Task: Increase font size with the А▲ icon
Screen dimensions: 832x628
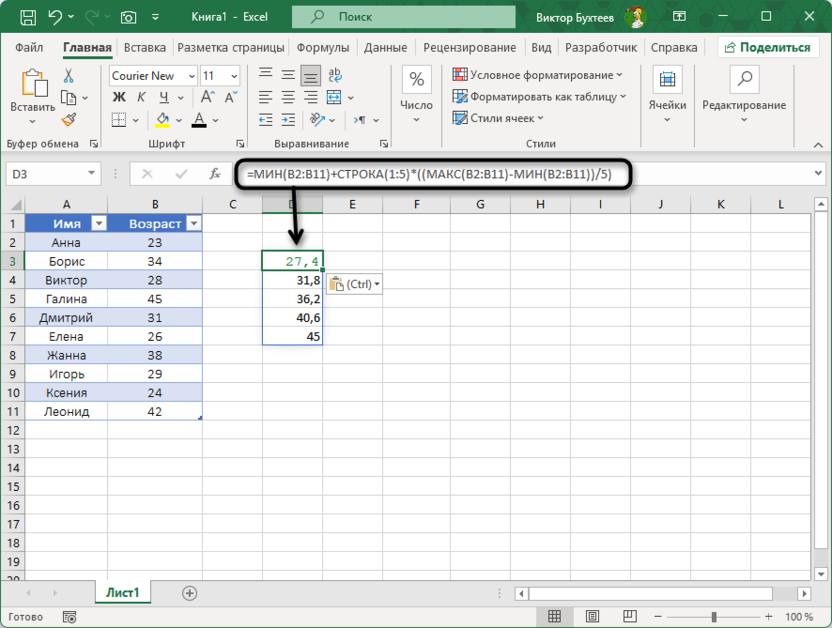Action: pos(207,94)
